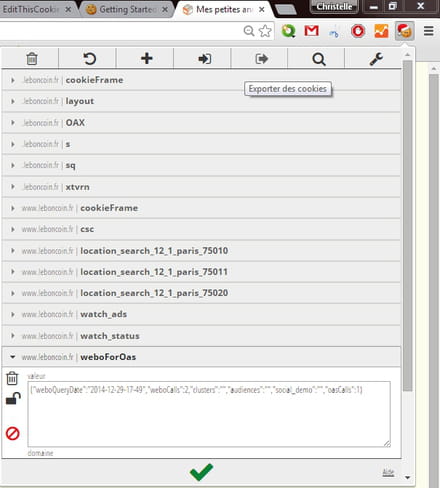
Task: Expand the www.leboncoin.fr cookieFrame cookie
Action: [201, 208]
